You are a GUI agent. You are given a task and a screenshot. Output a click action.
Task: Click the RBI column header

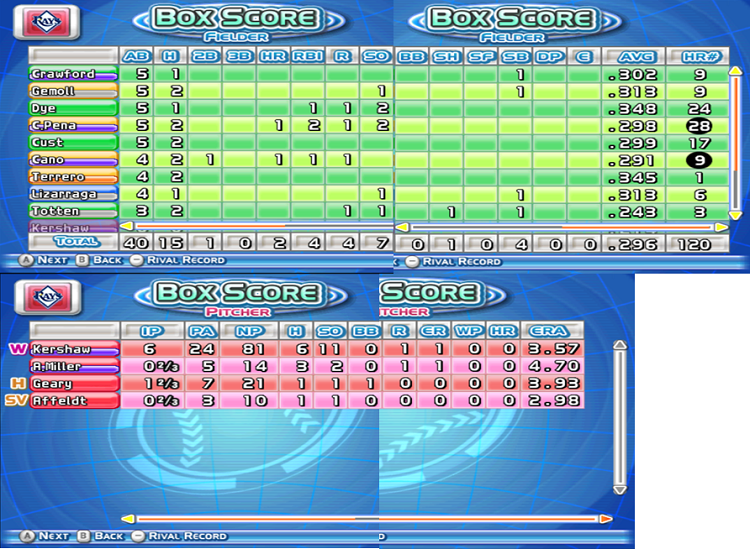[308, 56]
